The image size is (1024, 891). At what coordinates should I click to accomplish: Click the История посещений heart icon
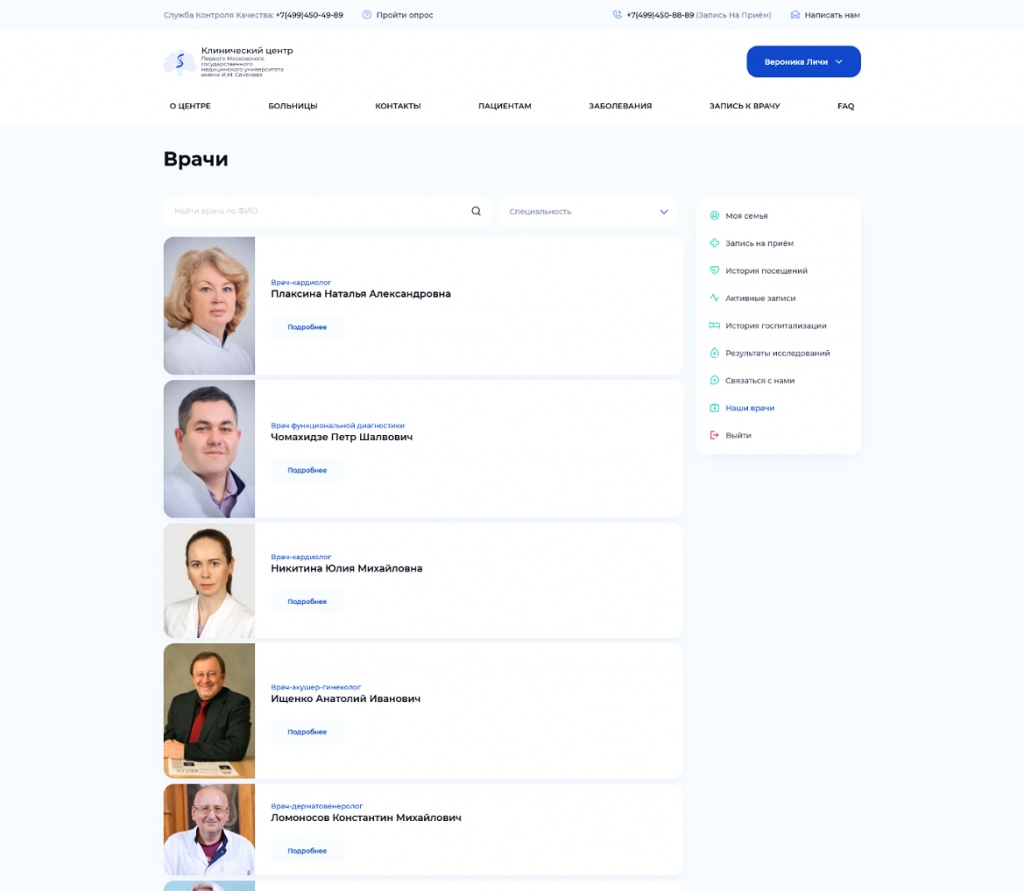pos(714,271)
